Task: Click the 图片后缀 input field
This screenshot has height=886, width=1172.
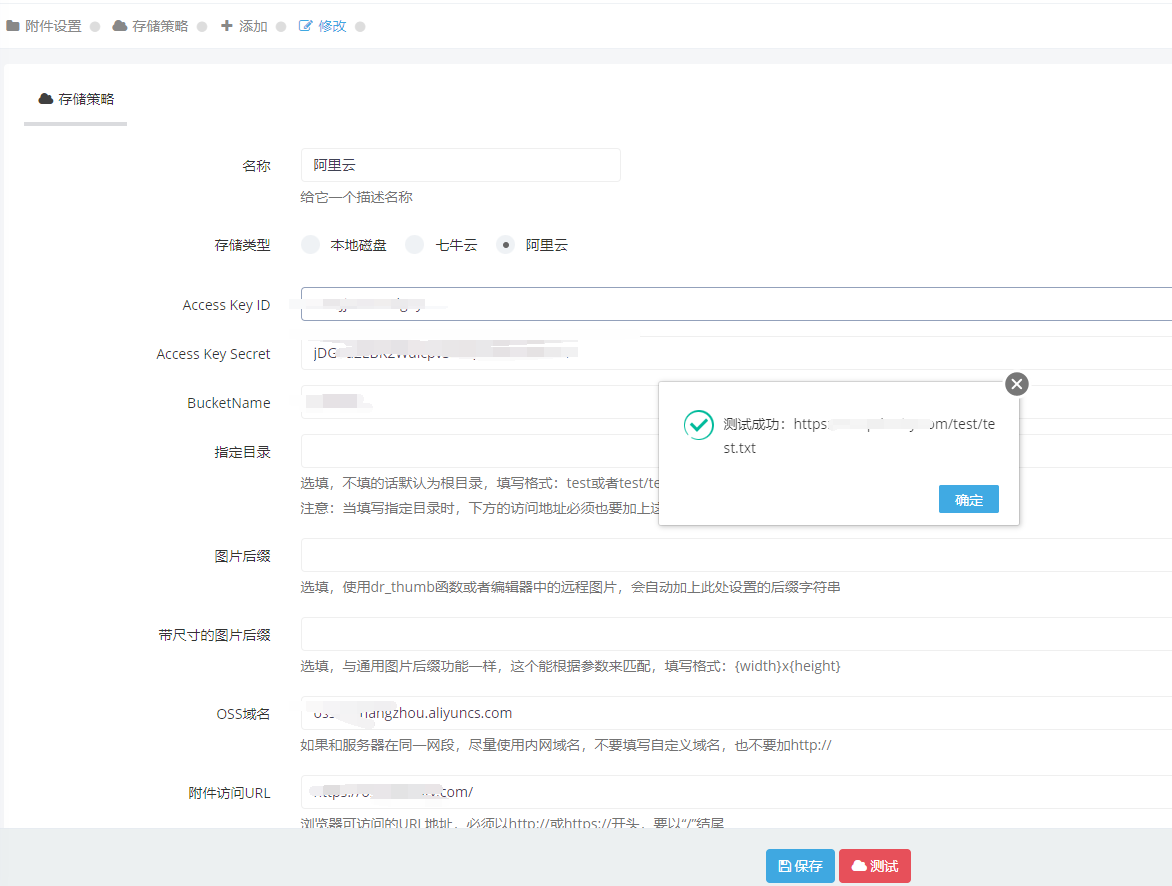Action: (x=736, y=556)
